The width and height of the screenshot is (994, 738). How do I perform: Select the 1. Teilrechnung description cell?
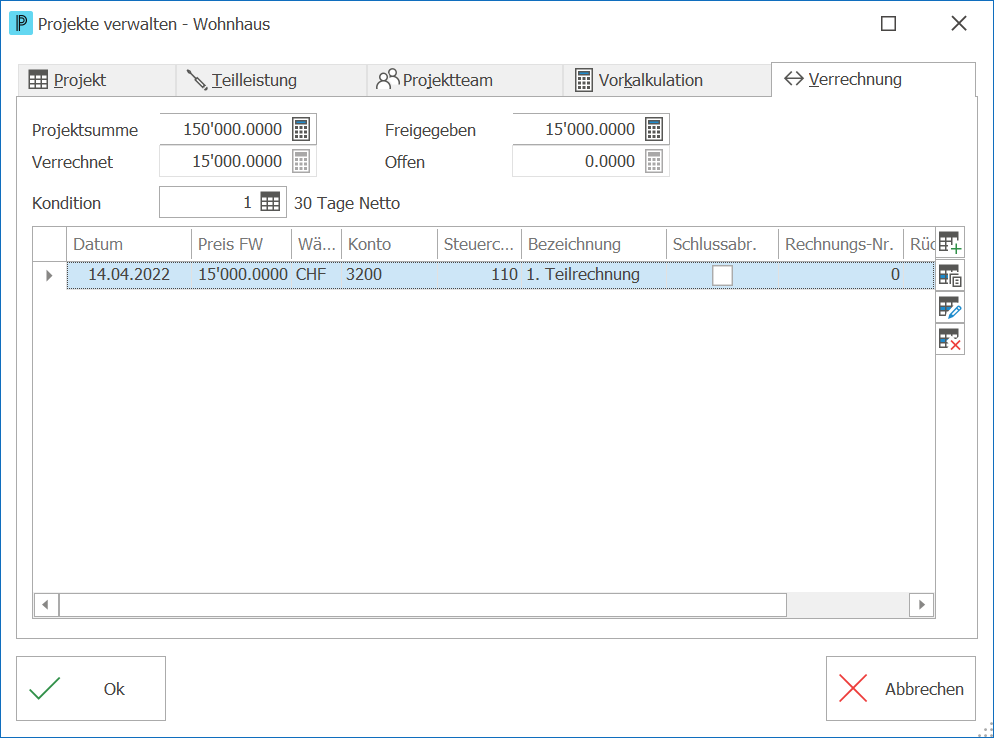(593, 275)
